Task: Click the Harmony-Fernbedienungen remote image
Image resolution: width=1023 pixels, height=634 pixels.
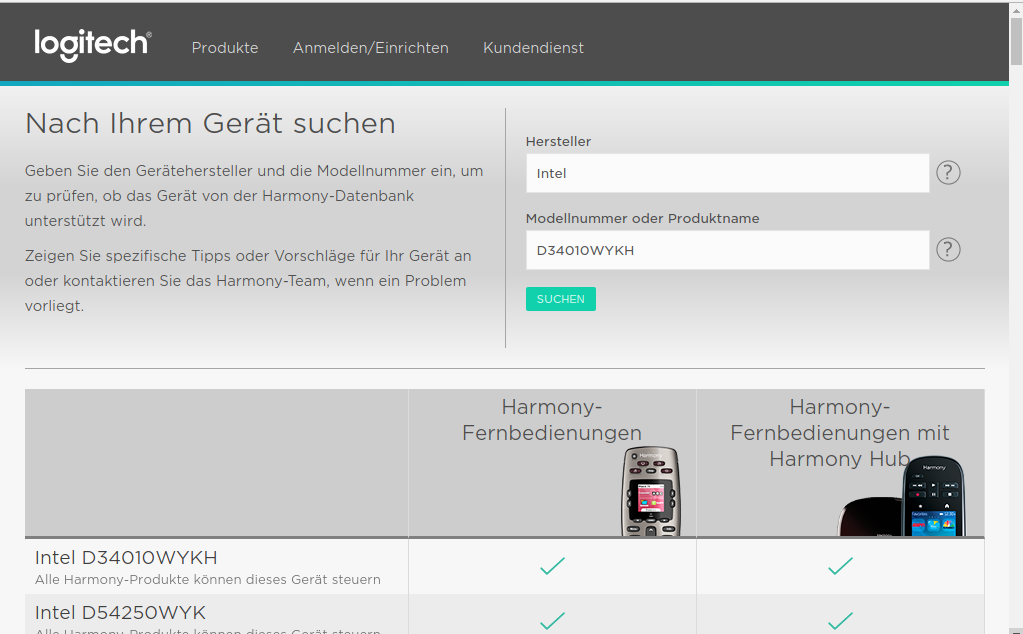Action: tap(650, 491)
